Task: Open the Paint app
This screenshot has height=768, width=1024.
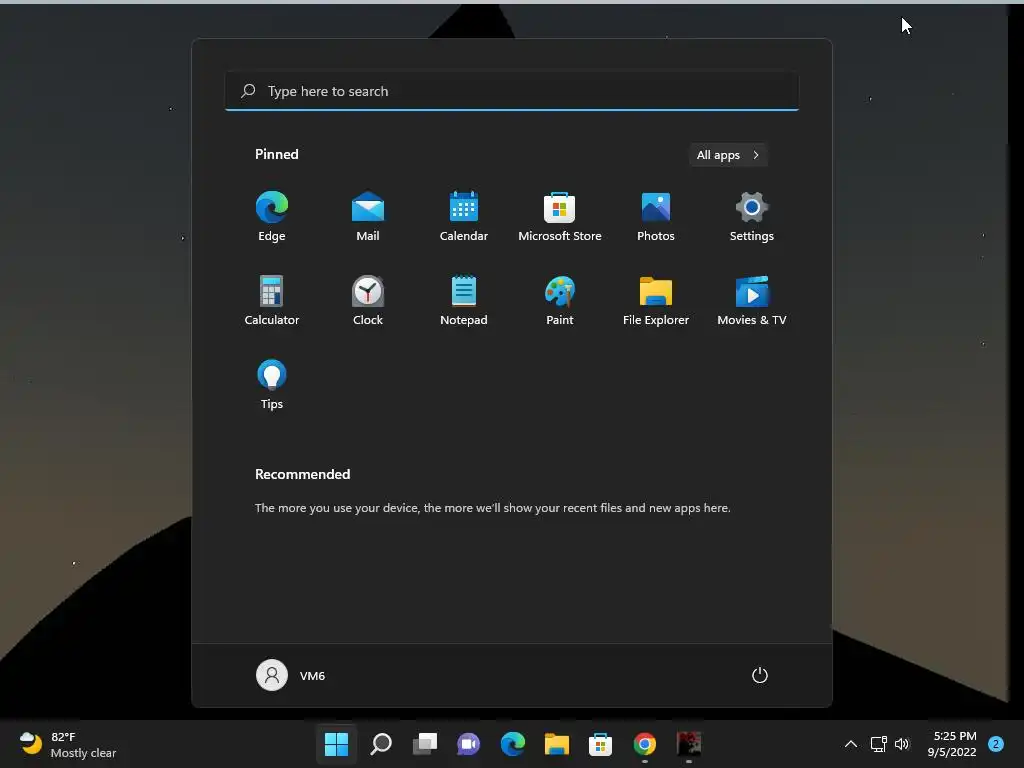Action: click(560, 300)
